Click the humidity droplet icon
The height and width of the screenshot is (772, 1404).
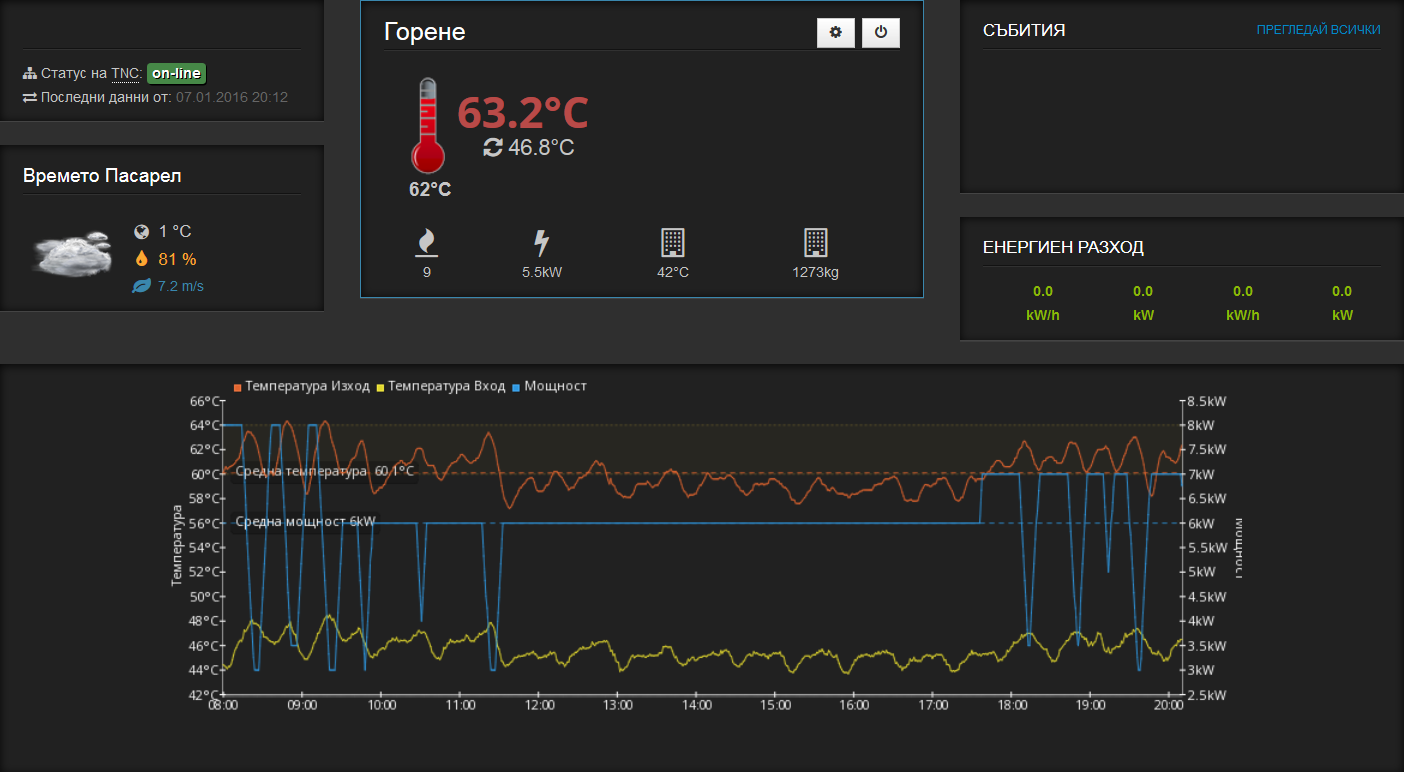[142, 259]
